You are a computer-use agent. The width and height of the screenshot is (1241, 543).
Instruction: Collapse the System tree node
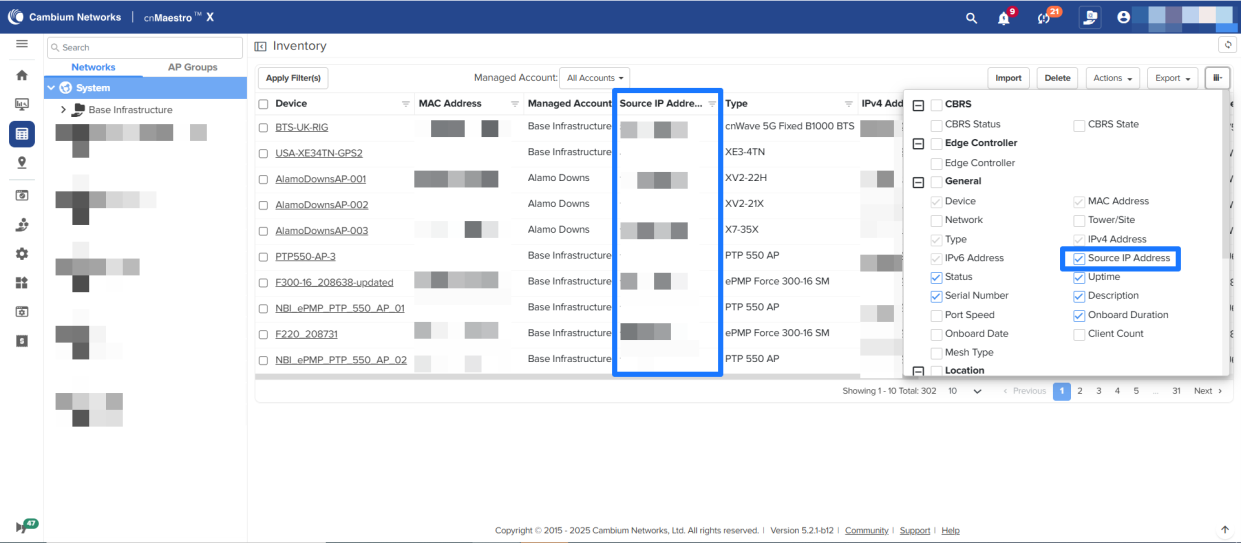coord(51,88)
